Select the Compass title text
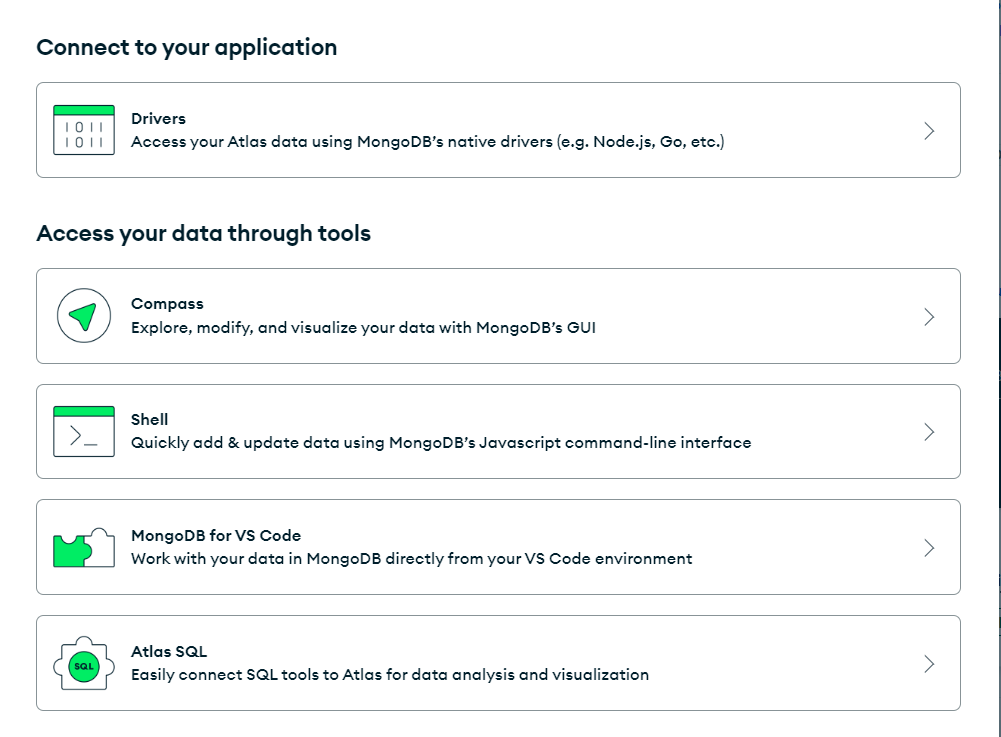The width and height of the screenshot is (1001, 737). [167, 304]
